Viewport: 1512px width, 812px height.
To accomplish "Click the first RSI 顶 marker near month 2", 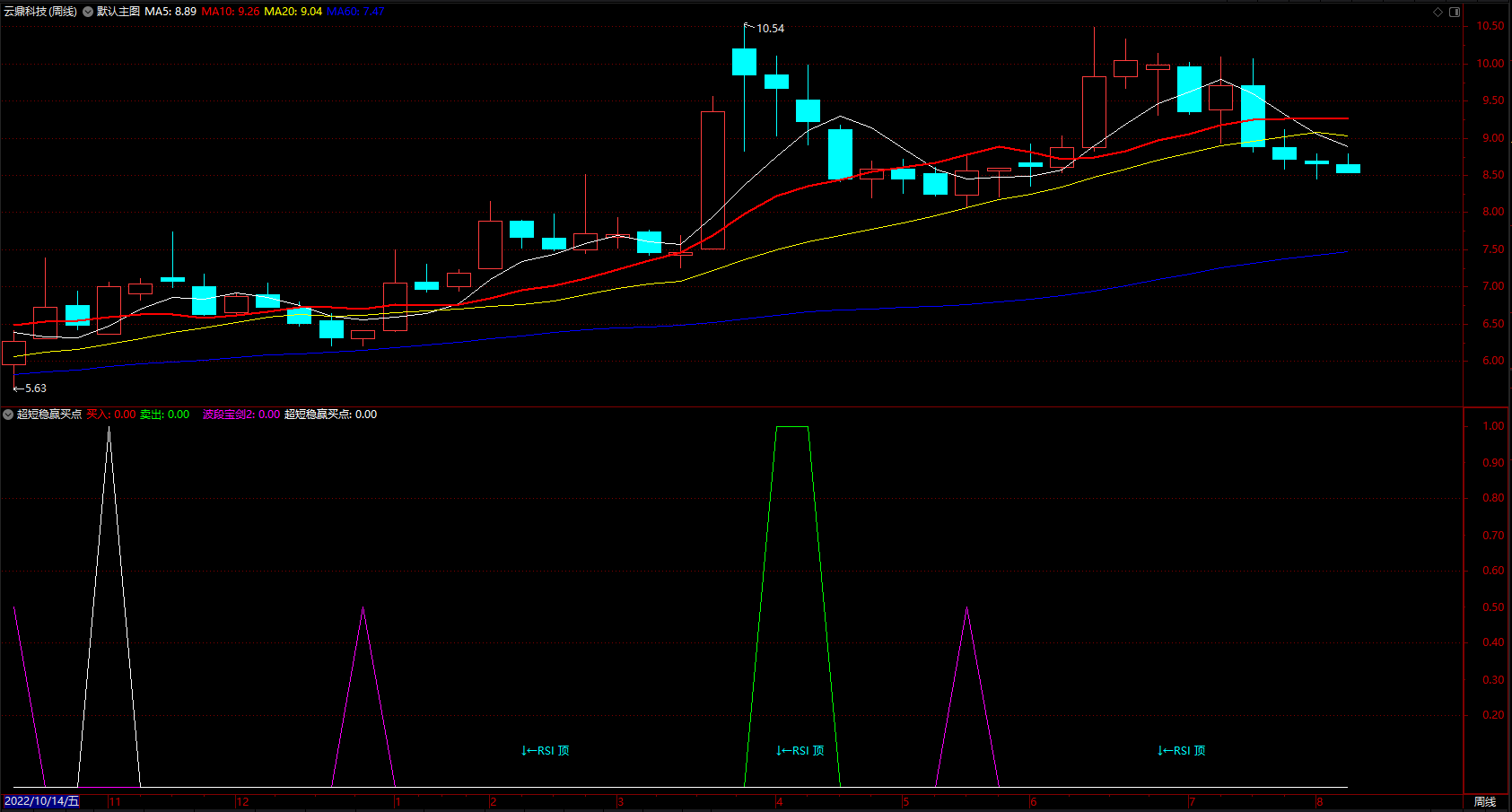I will click(546, 751).
